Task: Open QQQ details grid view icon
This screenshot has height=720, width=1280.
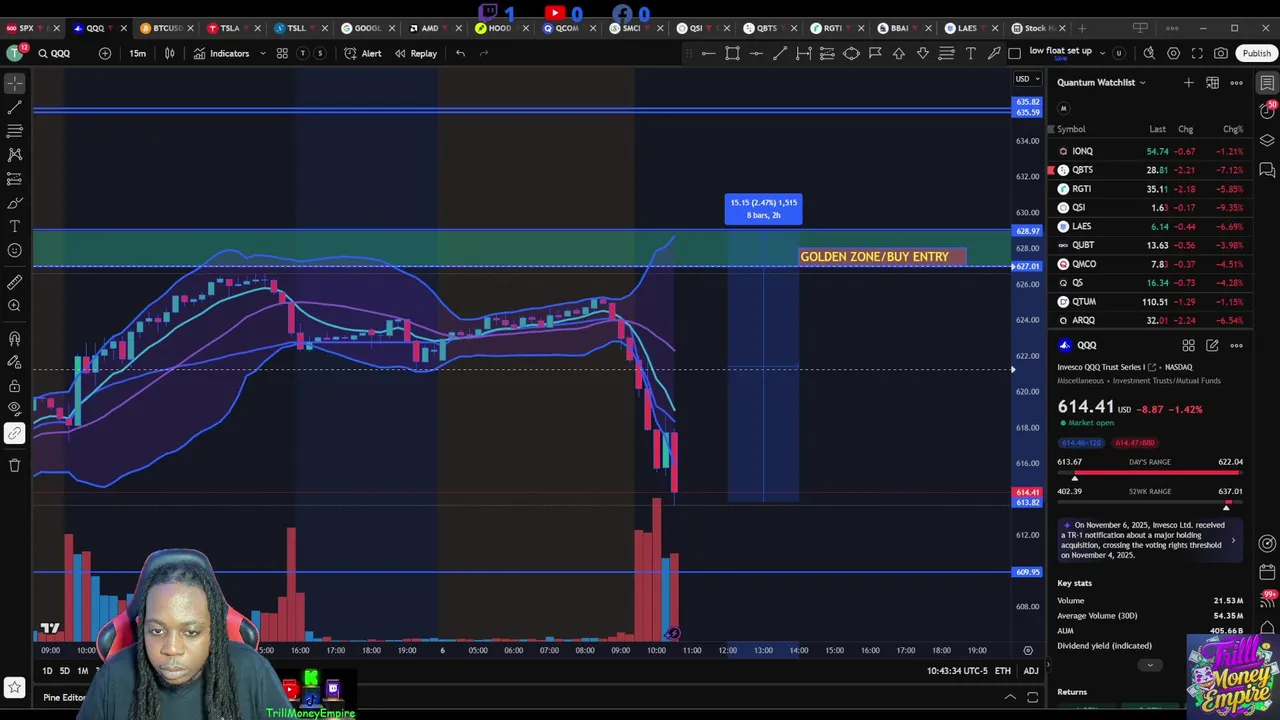Action: (x=1188, y=346)
